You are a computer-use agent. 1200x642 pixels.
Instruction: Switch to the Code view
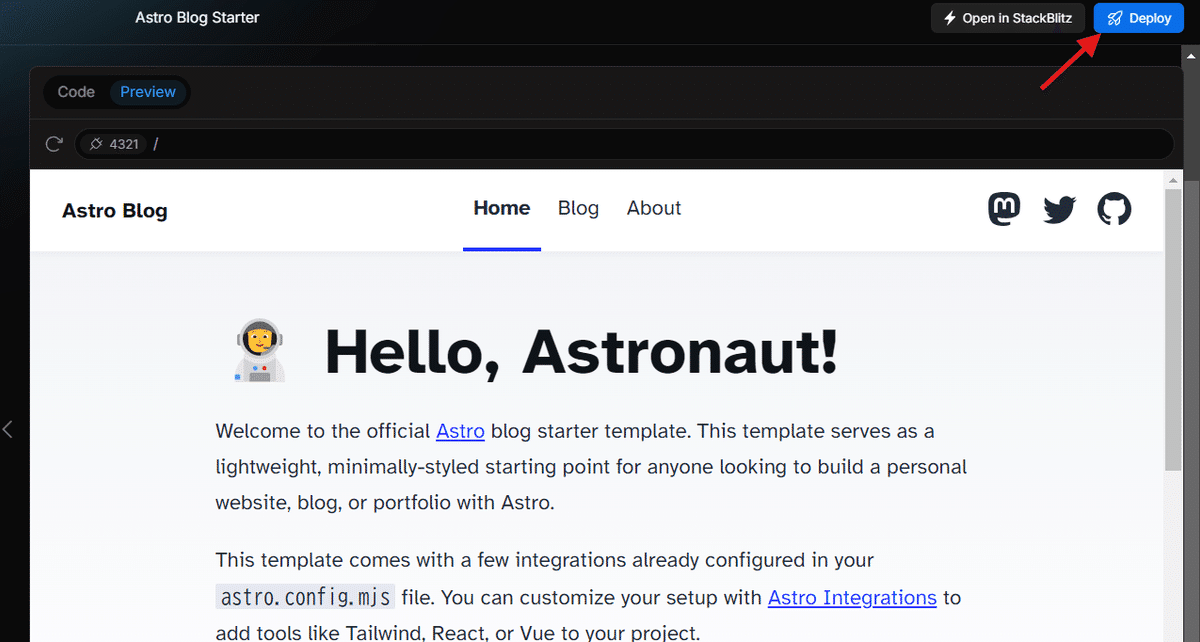(x=76, y=92)
